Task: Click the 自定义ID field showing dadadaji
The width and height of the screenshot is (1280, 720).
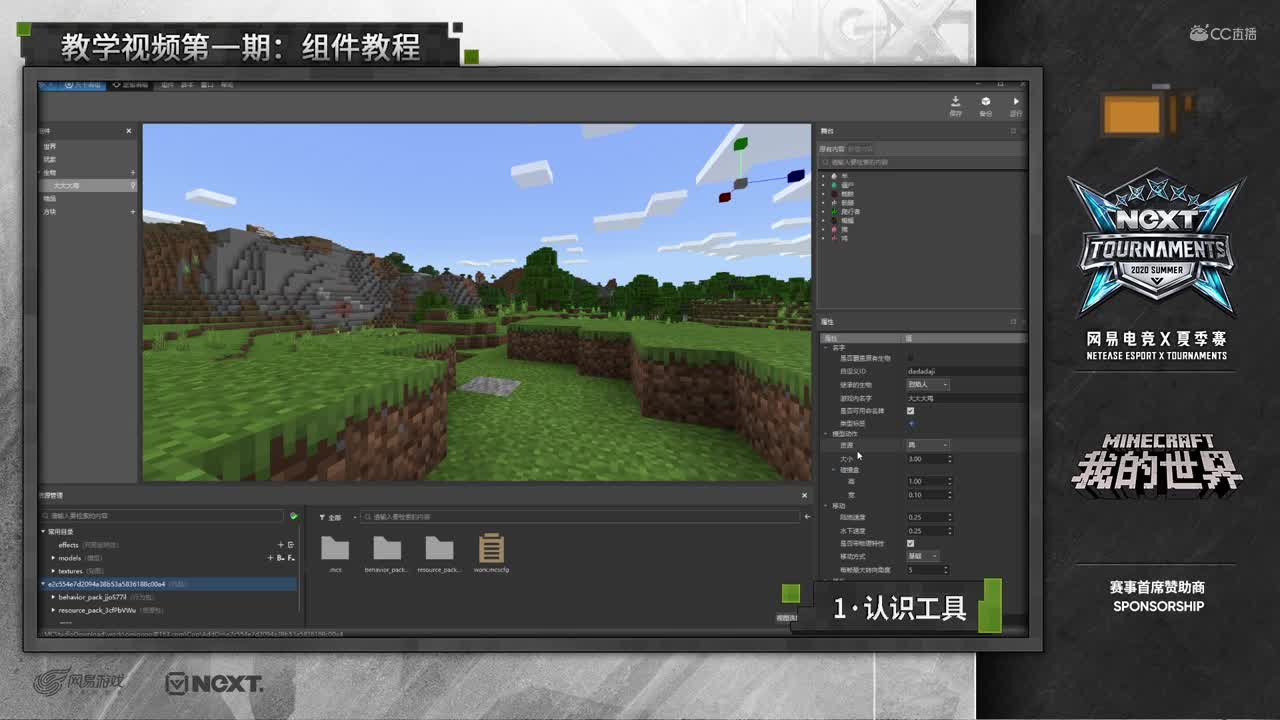Action: [965, 371]
